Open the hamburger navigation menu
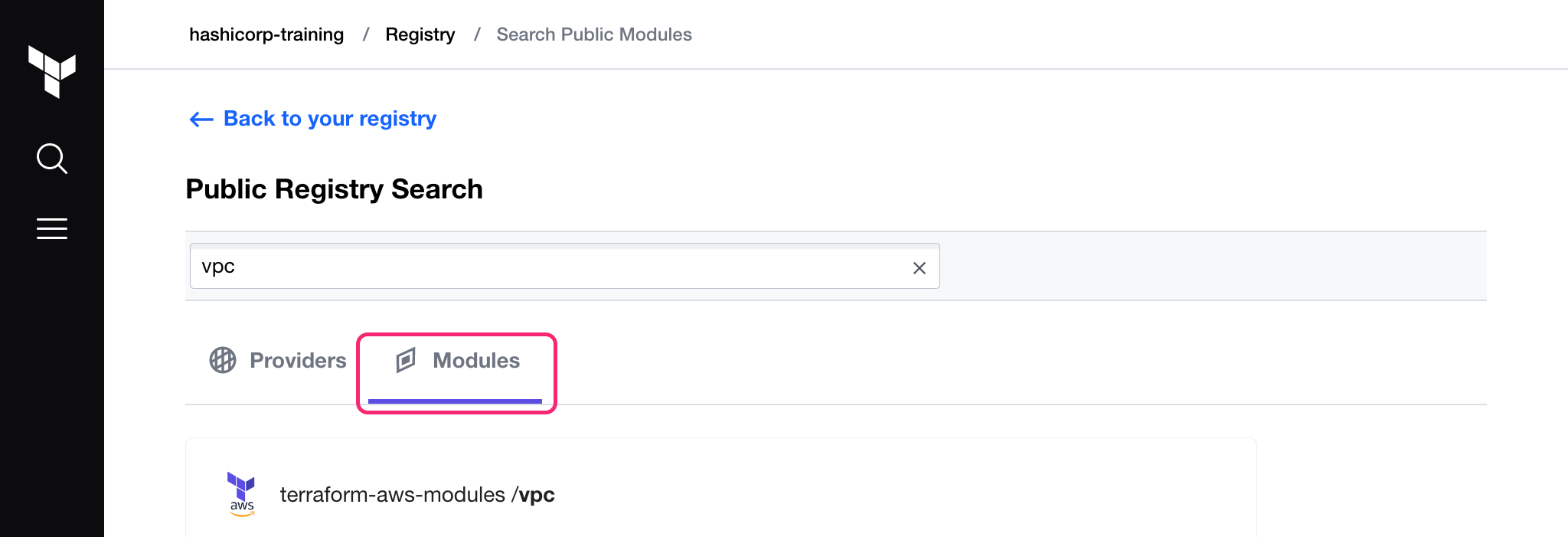This screenshot has height=537, width=1568. pos(51,228)
